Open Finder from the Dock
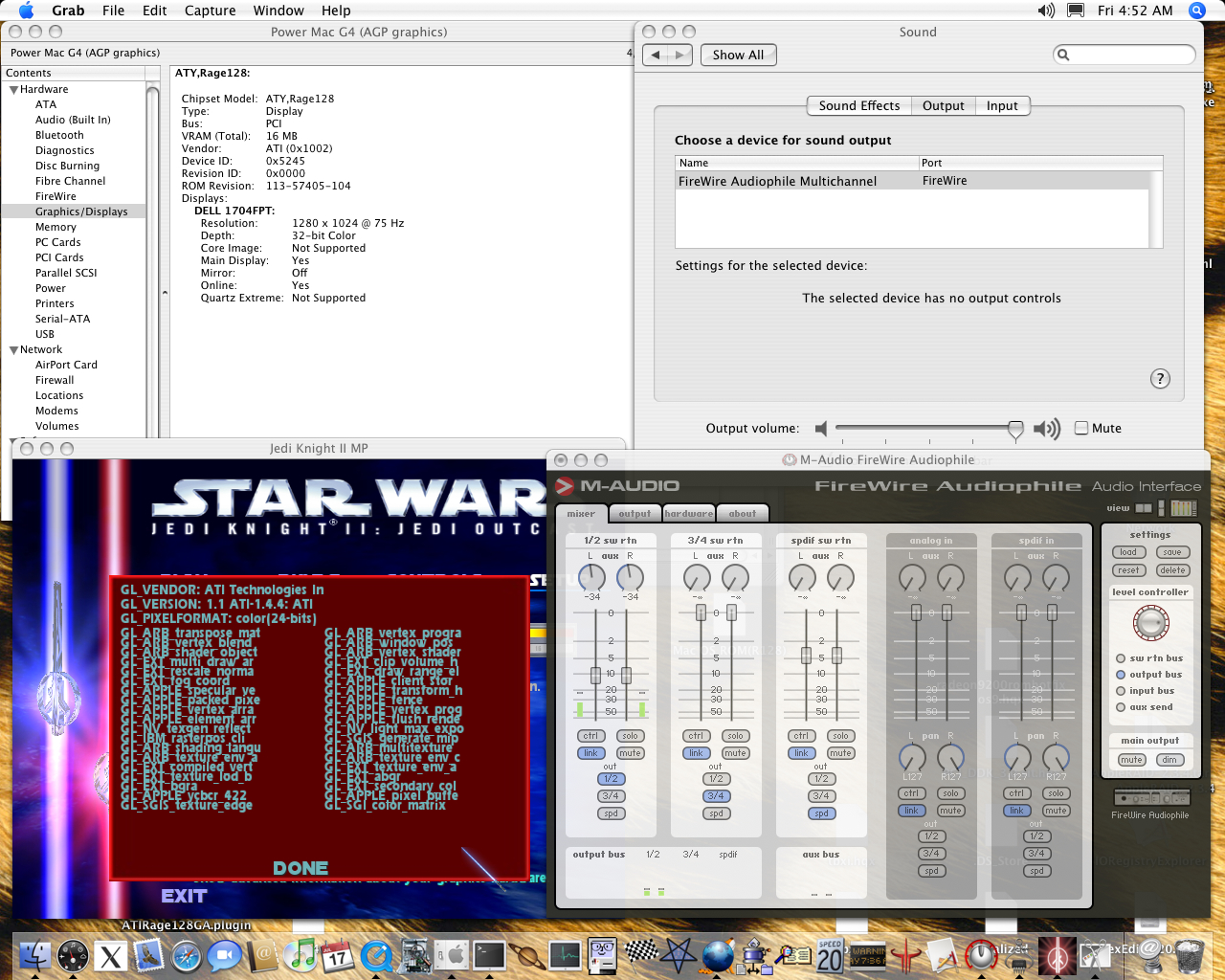 (x=35, y=954)
